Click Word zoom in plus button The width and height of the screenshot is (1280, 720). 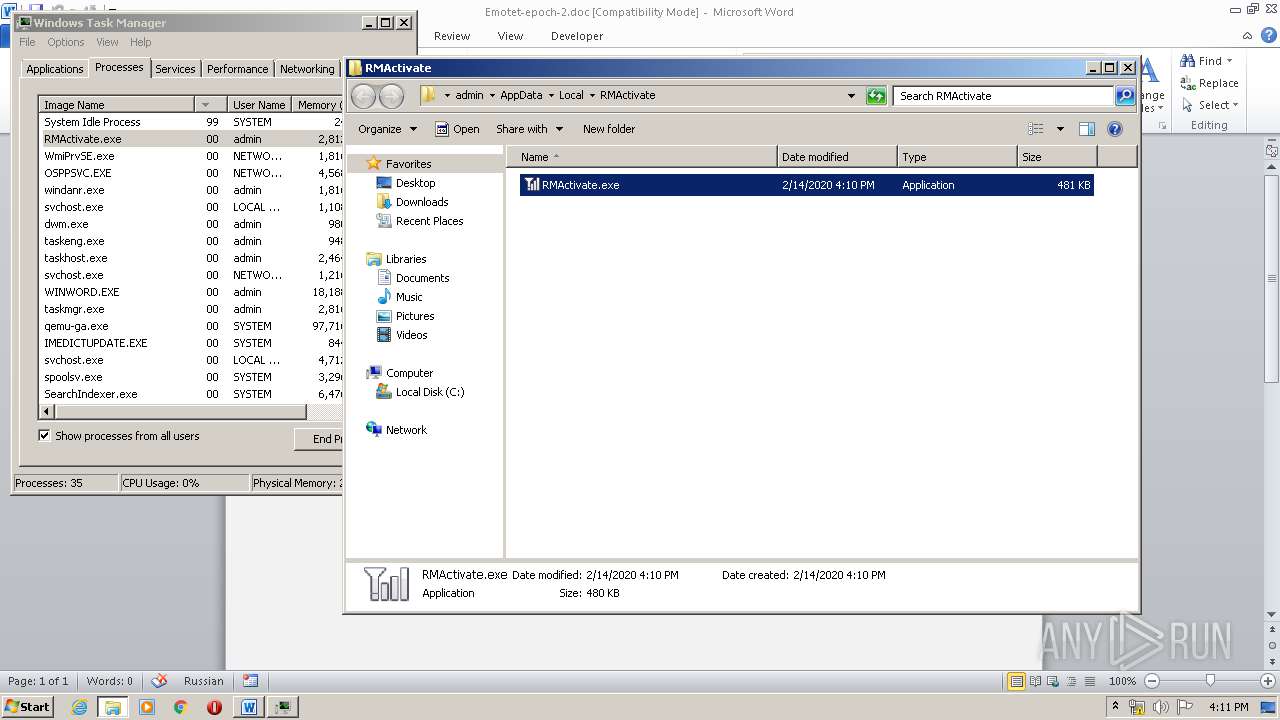point(1268,681)
